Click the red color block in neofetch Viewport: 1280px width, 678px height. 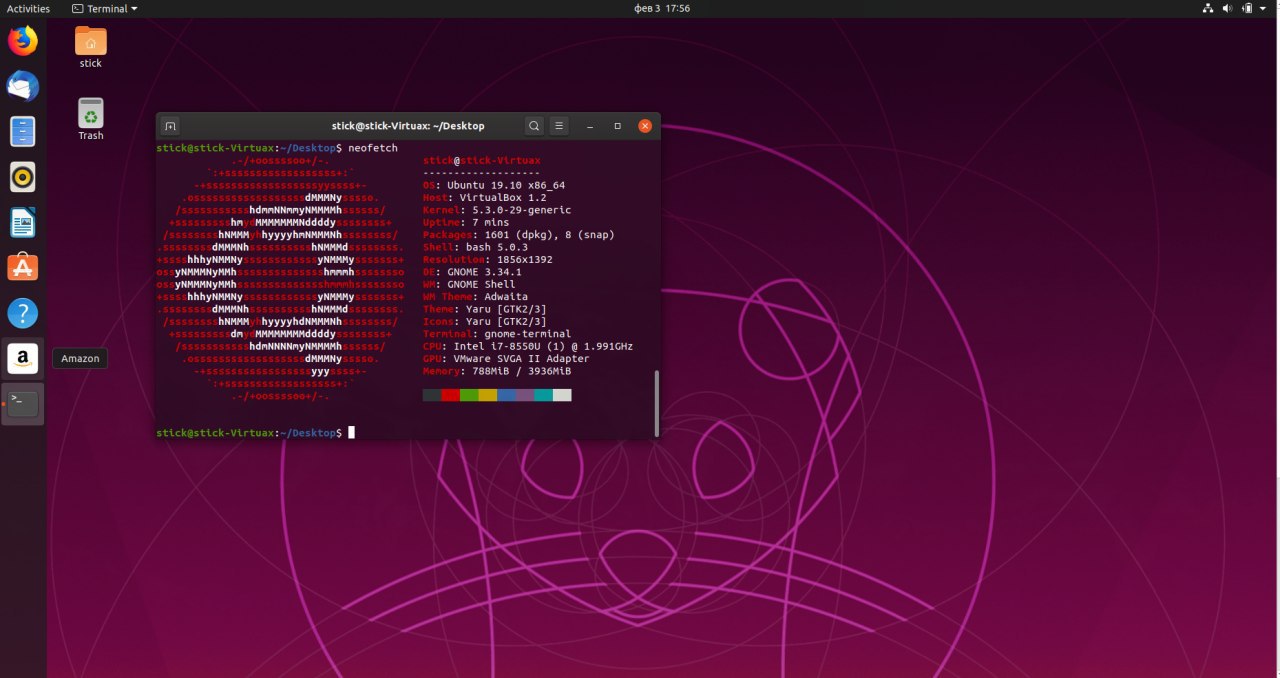coord(450,395)
